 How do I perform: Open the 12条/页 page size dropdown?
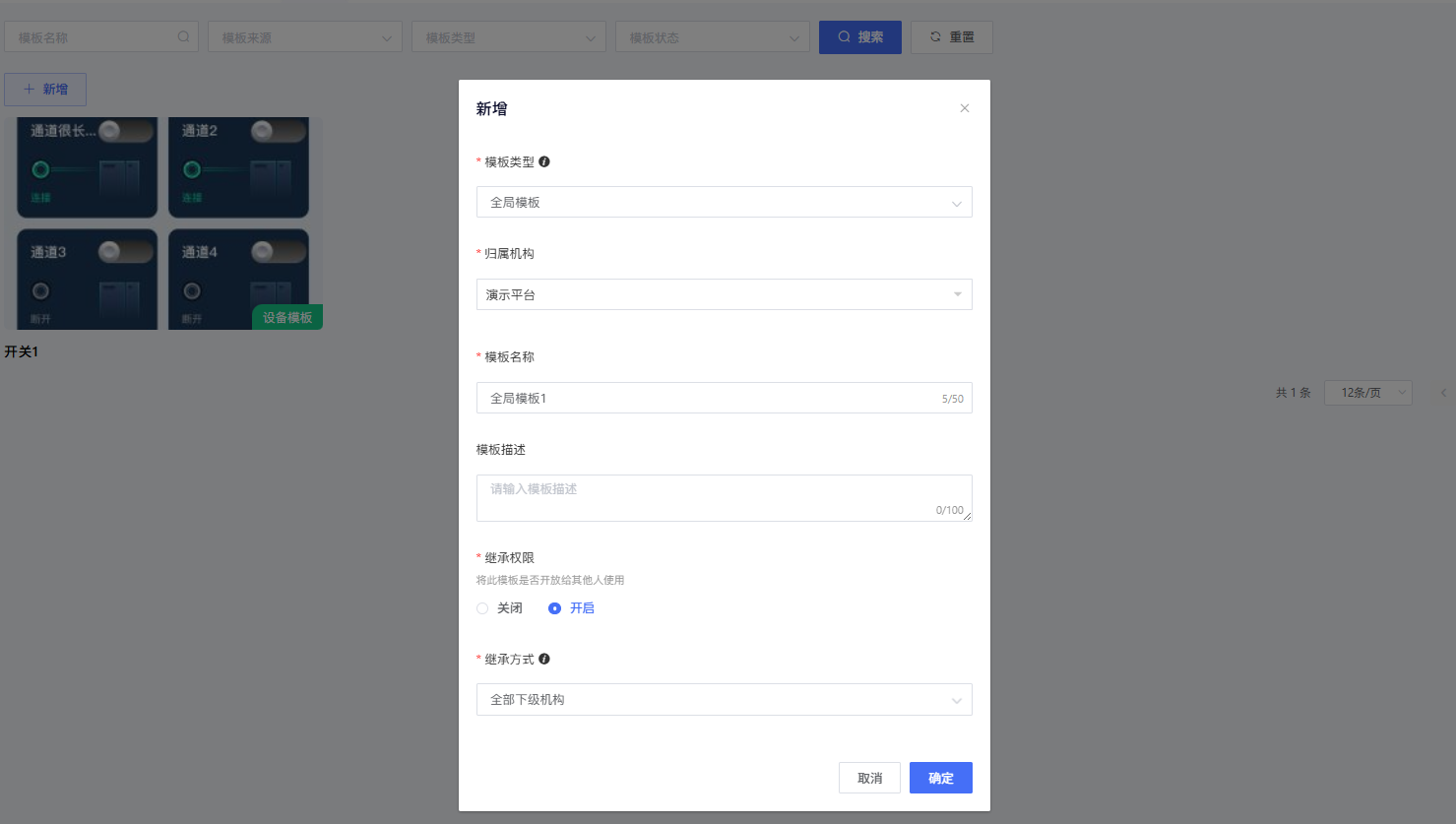pyautogui.click(x=1367, y=393)
